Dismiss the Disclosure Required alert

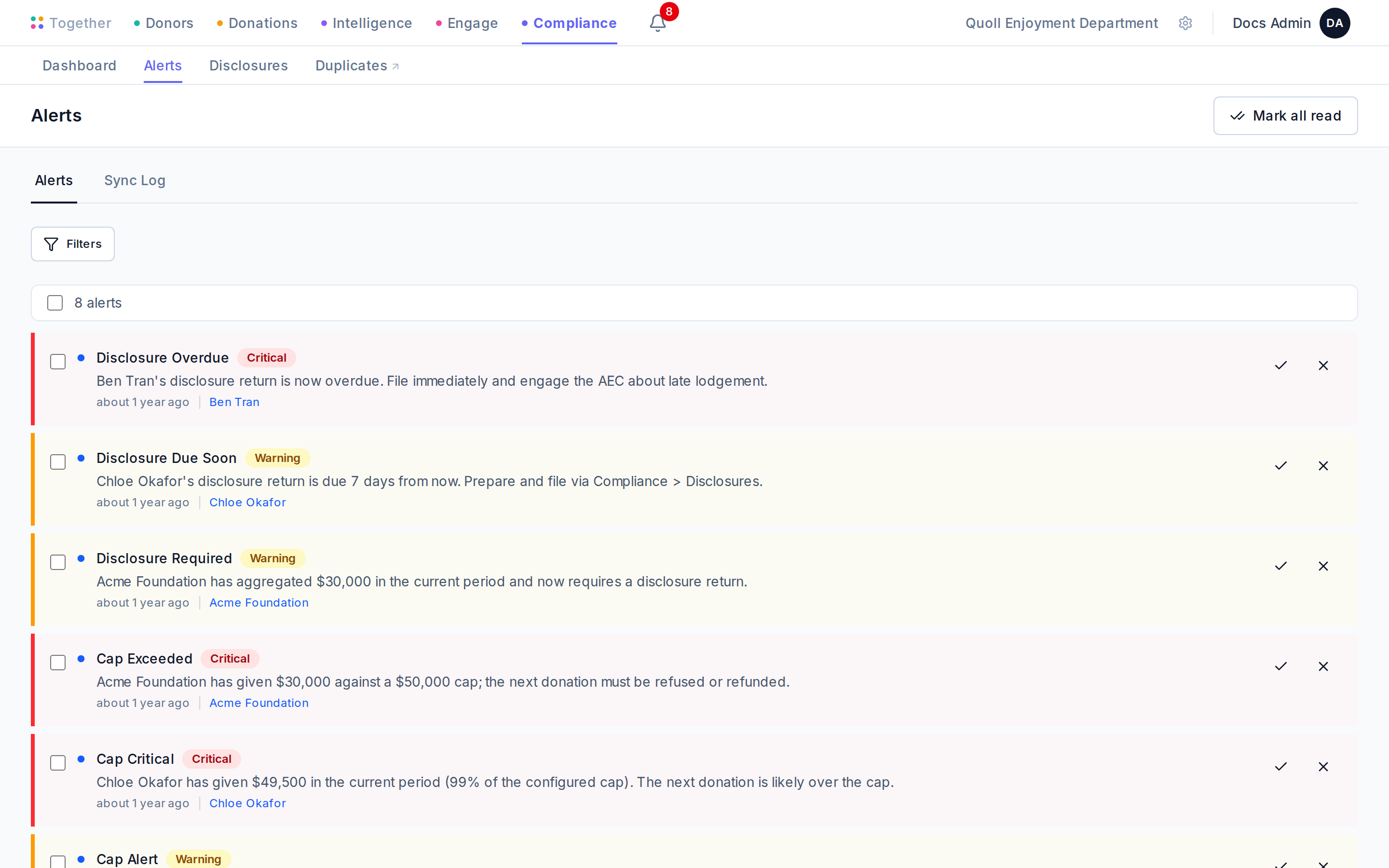click(1323, 566)
